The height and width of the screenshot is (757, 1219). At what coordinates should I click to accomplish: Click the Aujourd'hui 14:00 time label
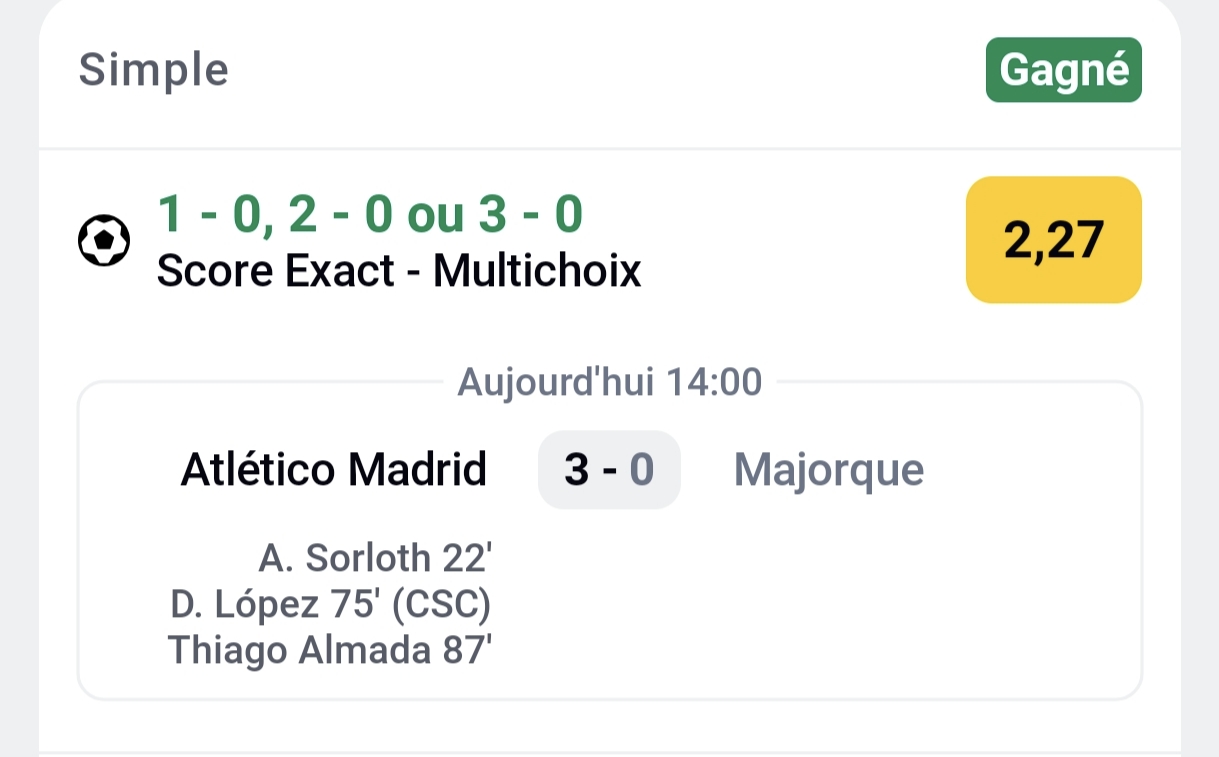pos(608,380)
